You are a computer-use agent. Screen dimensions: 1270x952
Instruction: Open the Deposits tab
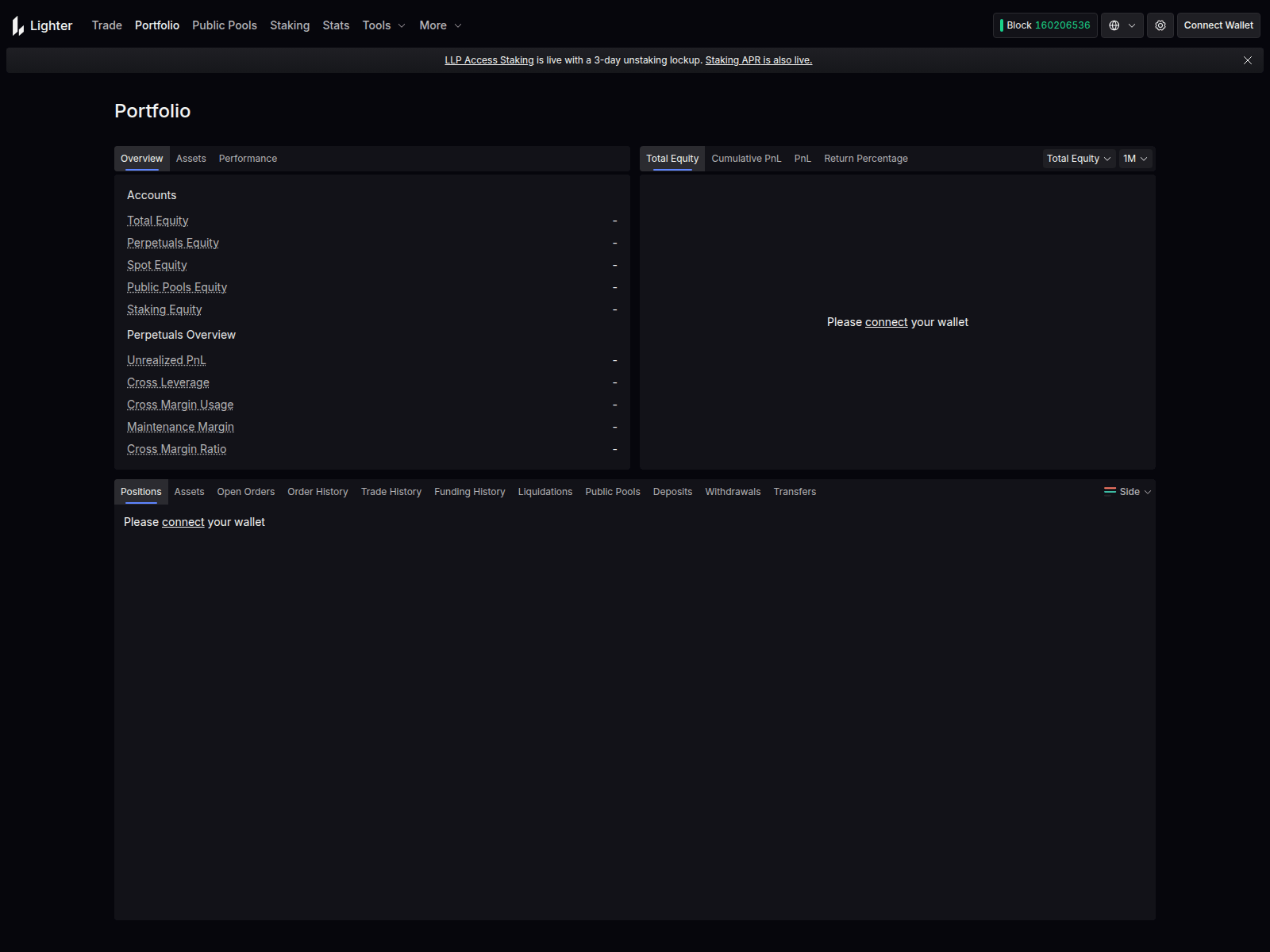pyautogui.click(x=673, y=492)
